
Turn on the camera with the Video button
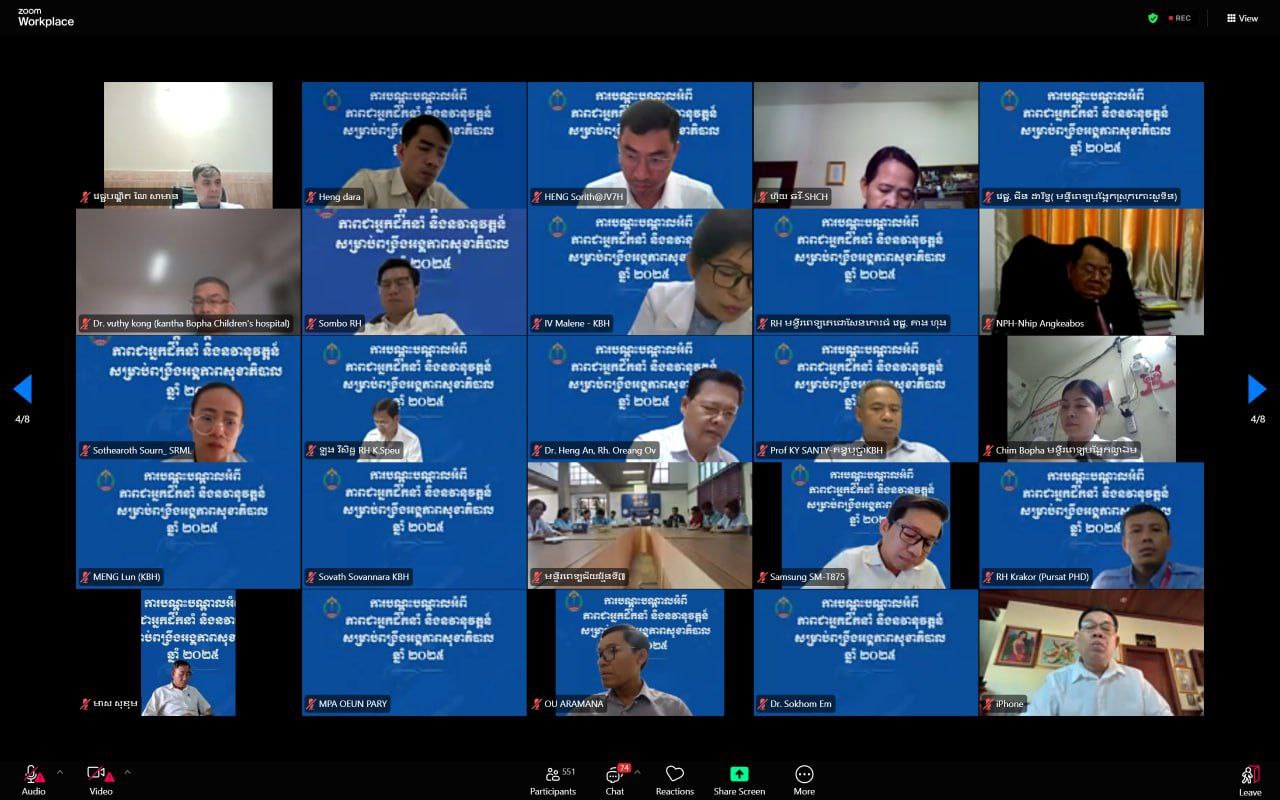(100, 775)
